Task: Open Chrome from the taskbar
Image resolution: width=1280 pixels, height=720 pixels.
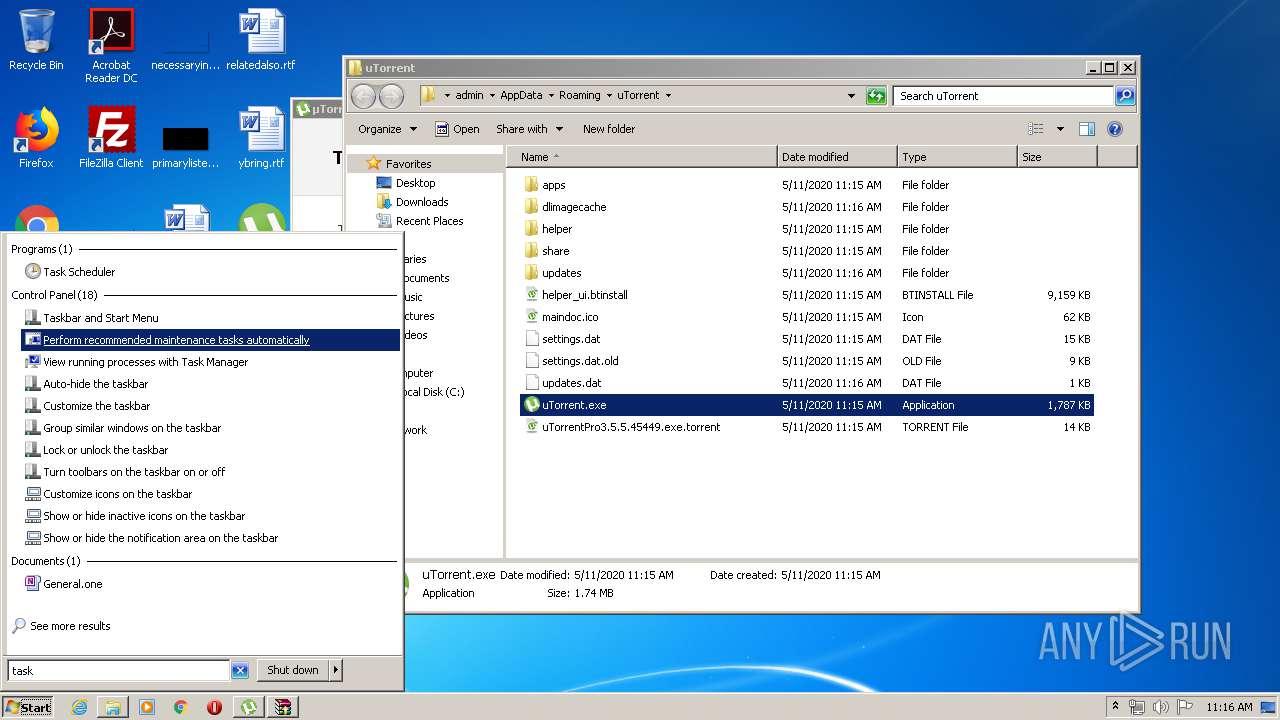Action: pyautogui.click(x=181, y=707)
